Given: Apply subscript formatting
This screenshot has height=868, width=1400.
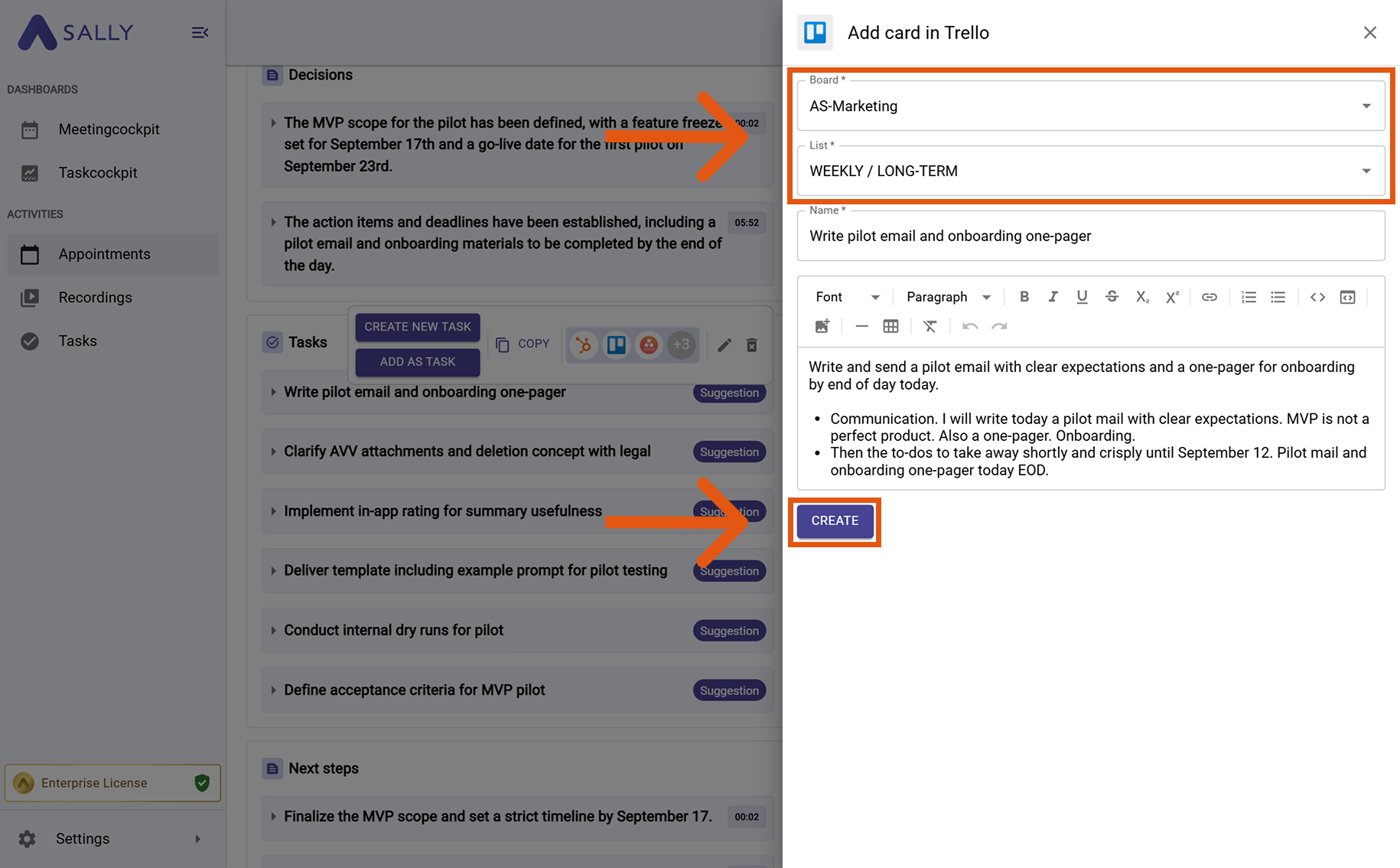Looking at the screenshot, I should click(x=1142, y=297).
